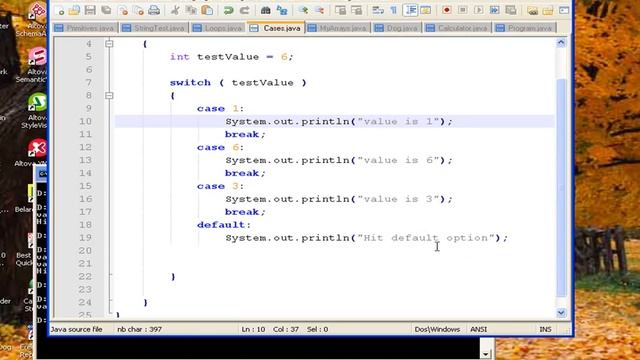Select the Cases.java tab
Image resolution: width=640 pixels, height=360 pixels.
tap(276, 28)
